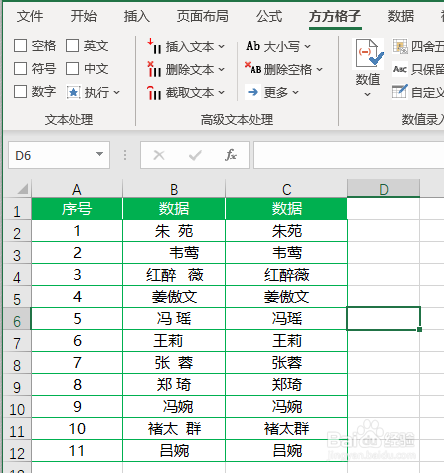Expand the 删除文本 dropdown arrow
Viewport: 444px width, 473px height.
pos(222,69)
